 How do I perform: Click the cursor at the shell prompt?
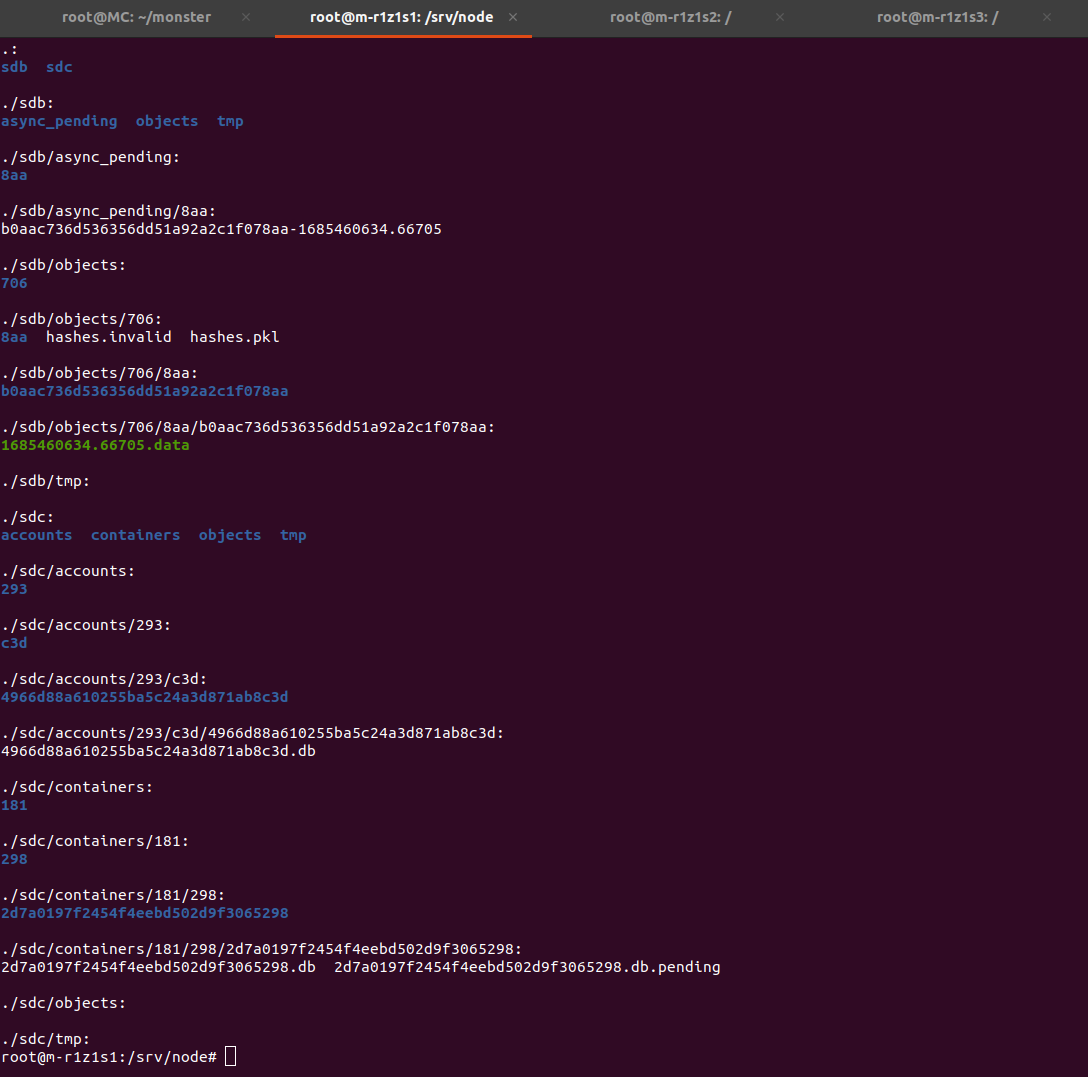[x=230, y=1057]
